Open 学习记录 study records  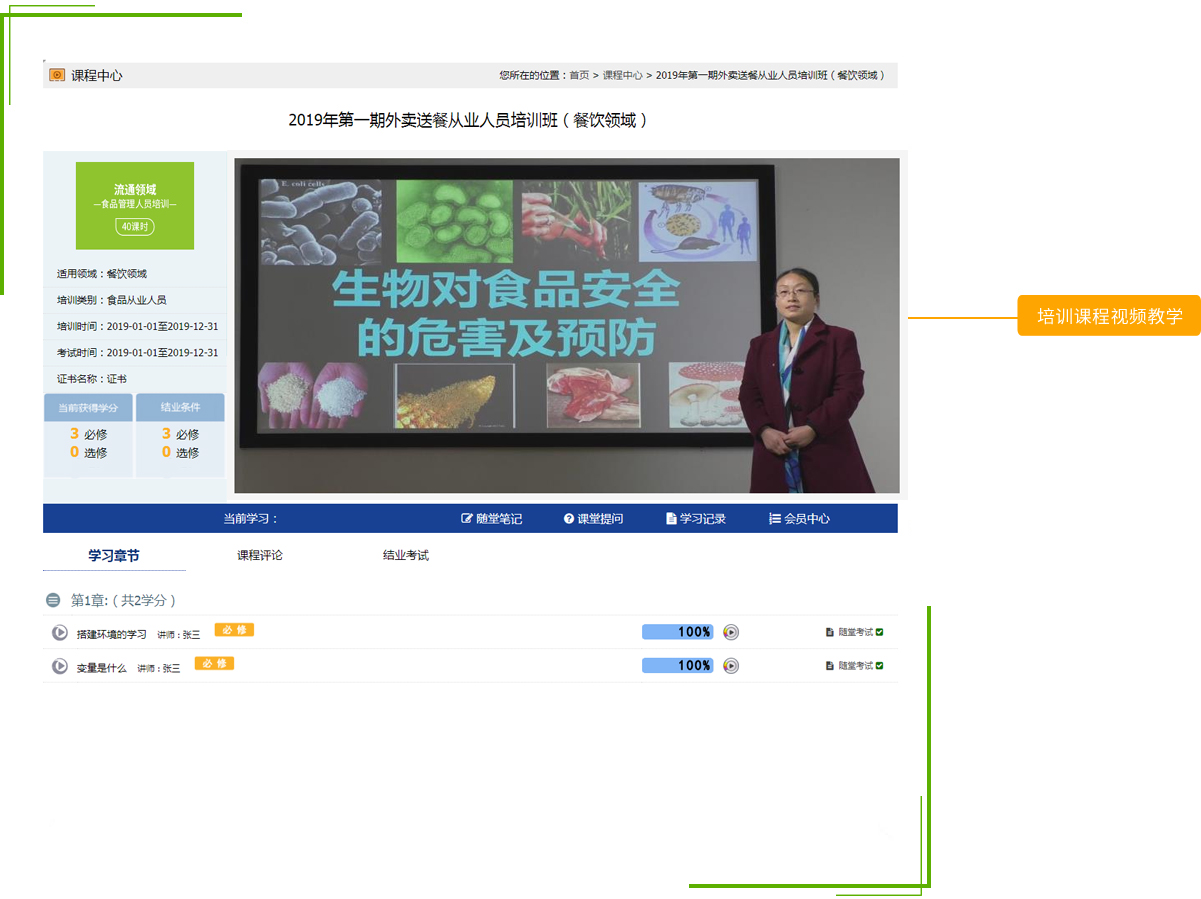click(696, 519)
